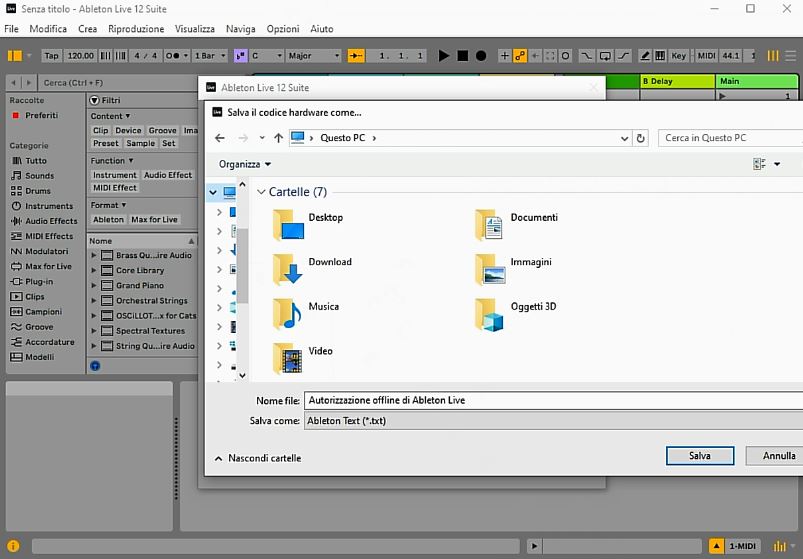This screenshot has height=559, width=803.
Task: Open the Organizza dropdown menu
Action: pyautogui.click(x=245, y=164)
